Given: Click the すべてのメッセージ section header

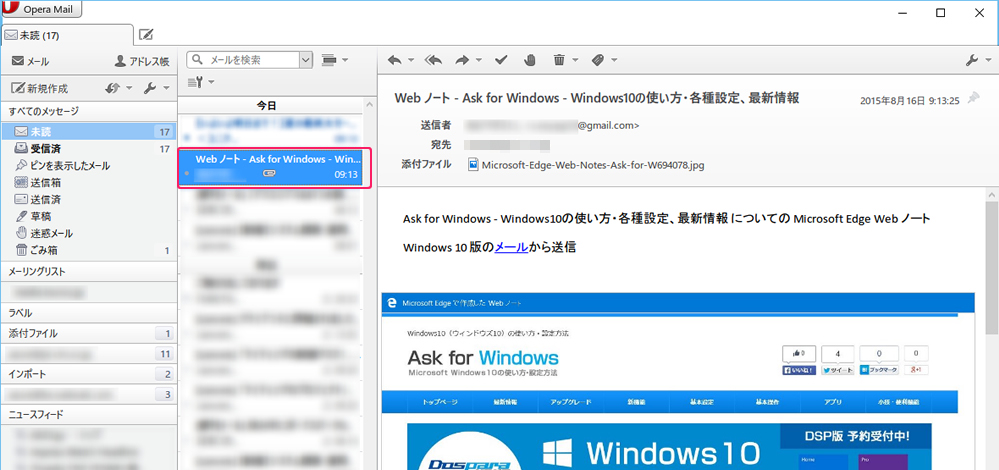Looking at the screenshot, I should pos(89,111).
